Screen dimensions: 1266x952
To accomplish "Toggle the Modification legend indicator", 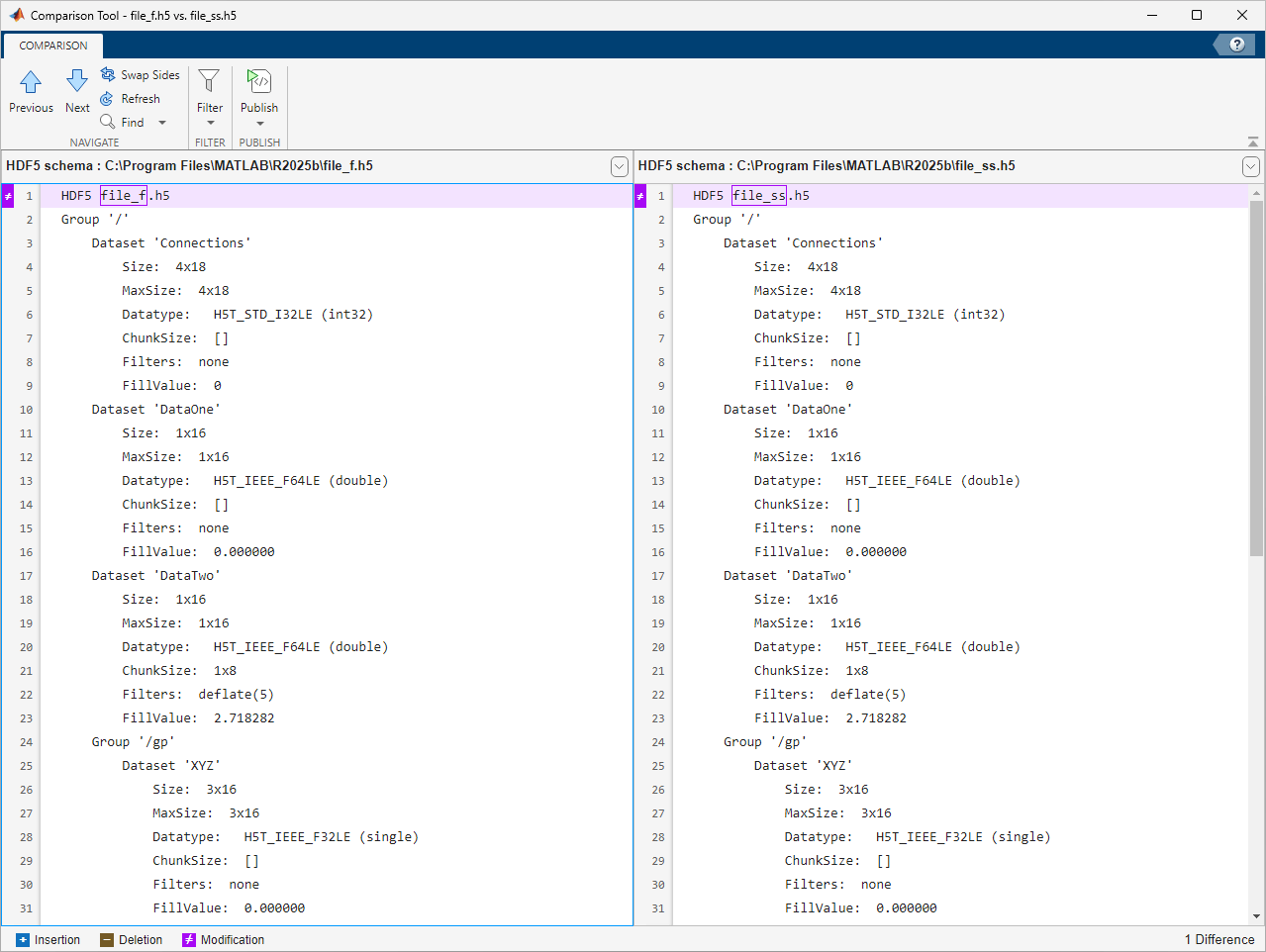I will [x=188, y=939].
